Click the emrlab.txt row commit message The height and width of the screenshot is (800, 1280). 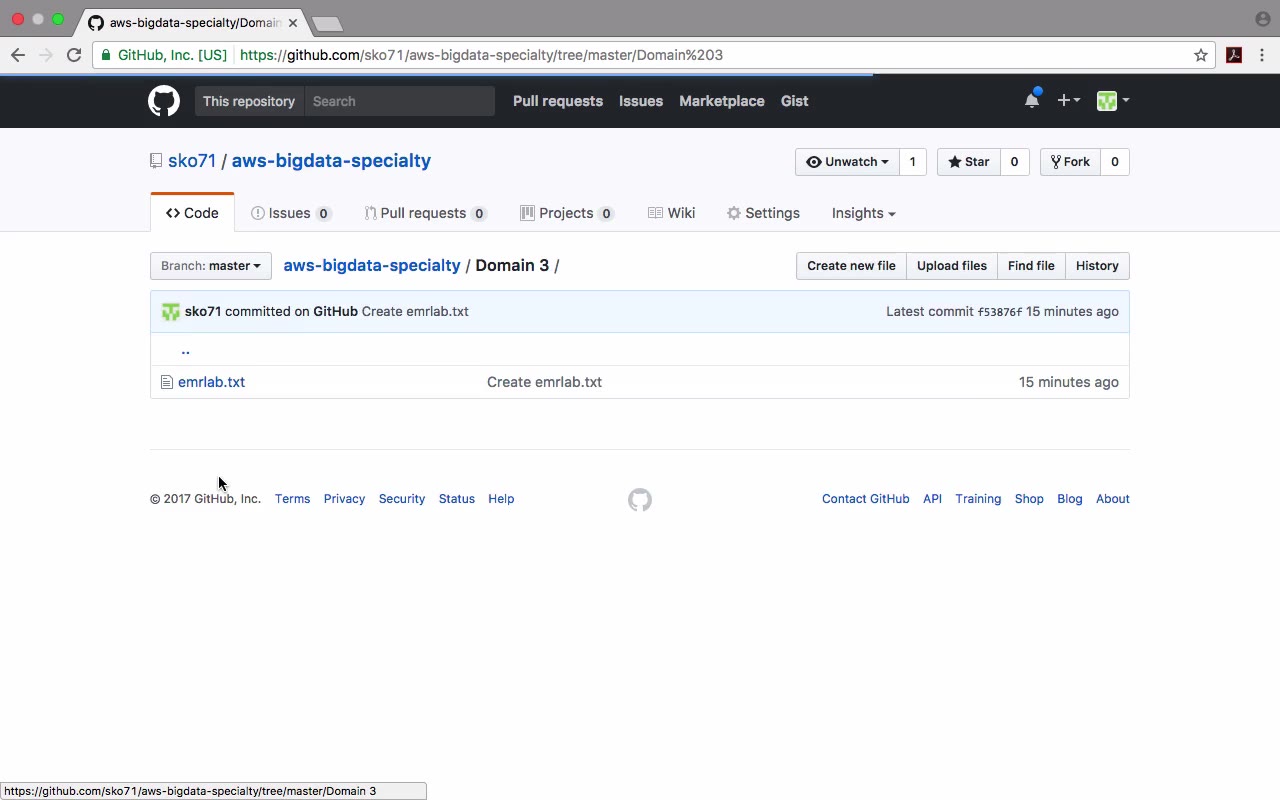(544, 382)
